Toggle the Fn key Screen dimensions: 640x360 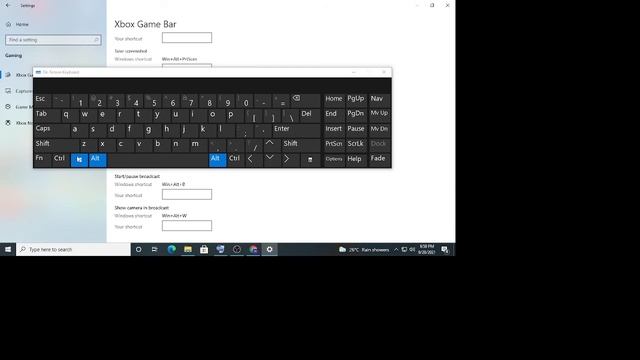pyautogui.click(x=42, y=160)
